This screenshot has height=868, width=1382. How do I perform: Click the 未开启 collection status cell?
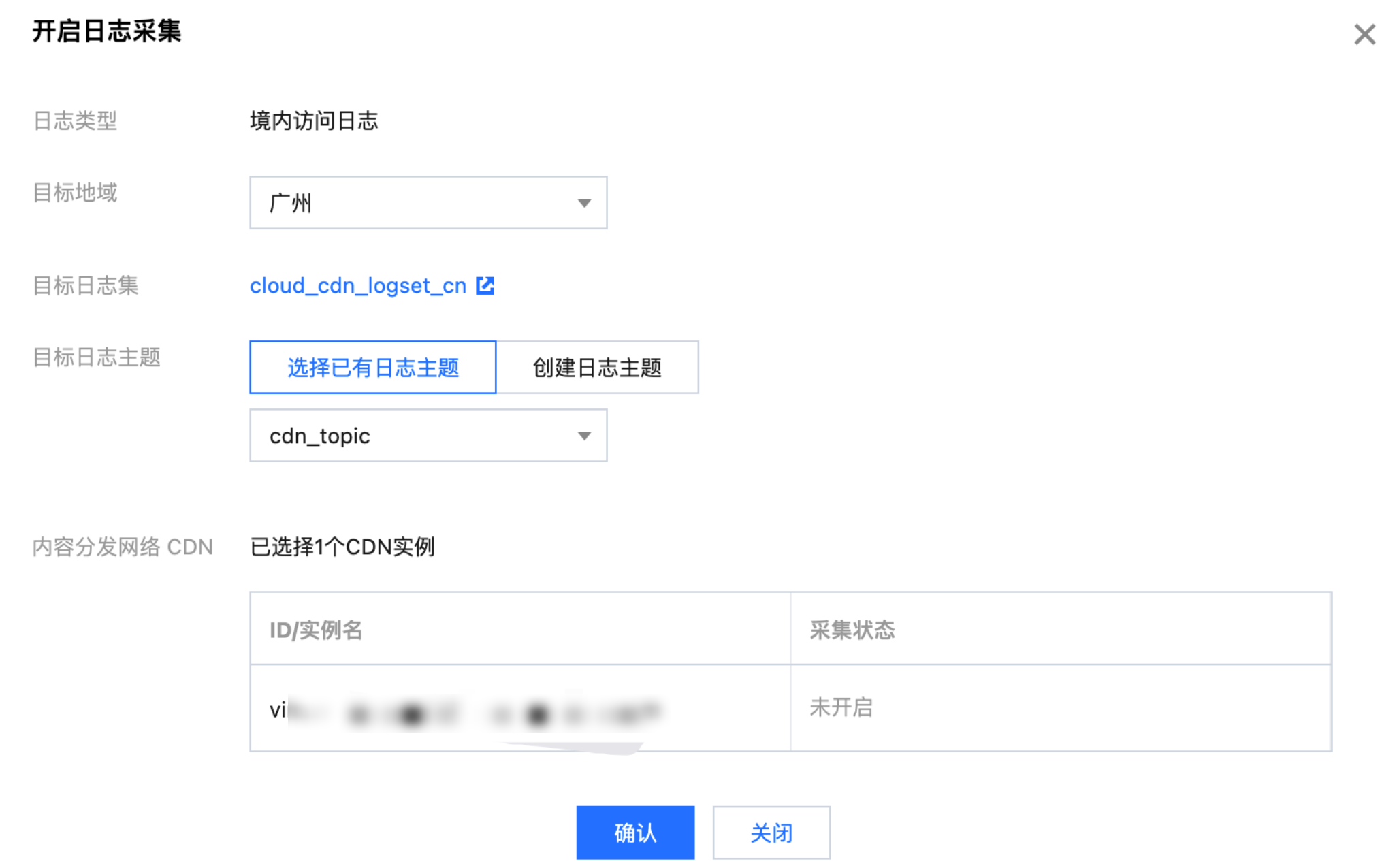click(x=841, y=707)
